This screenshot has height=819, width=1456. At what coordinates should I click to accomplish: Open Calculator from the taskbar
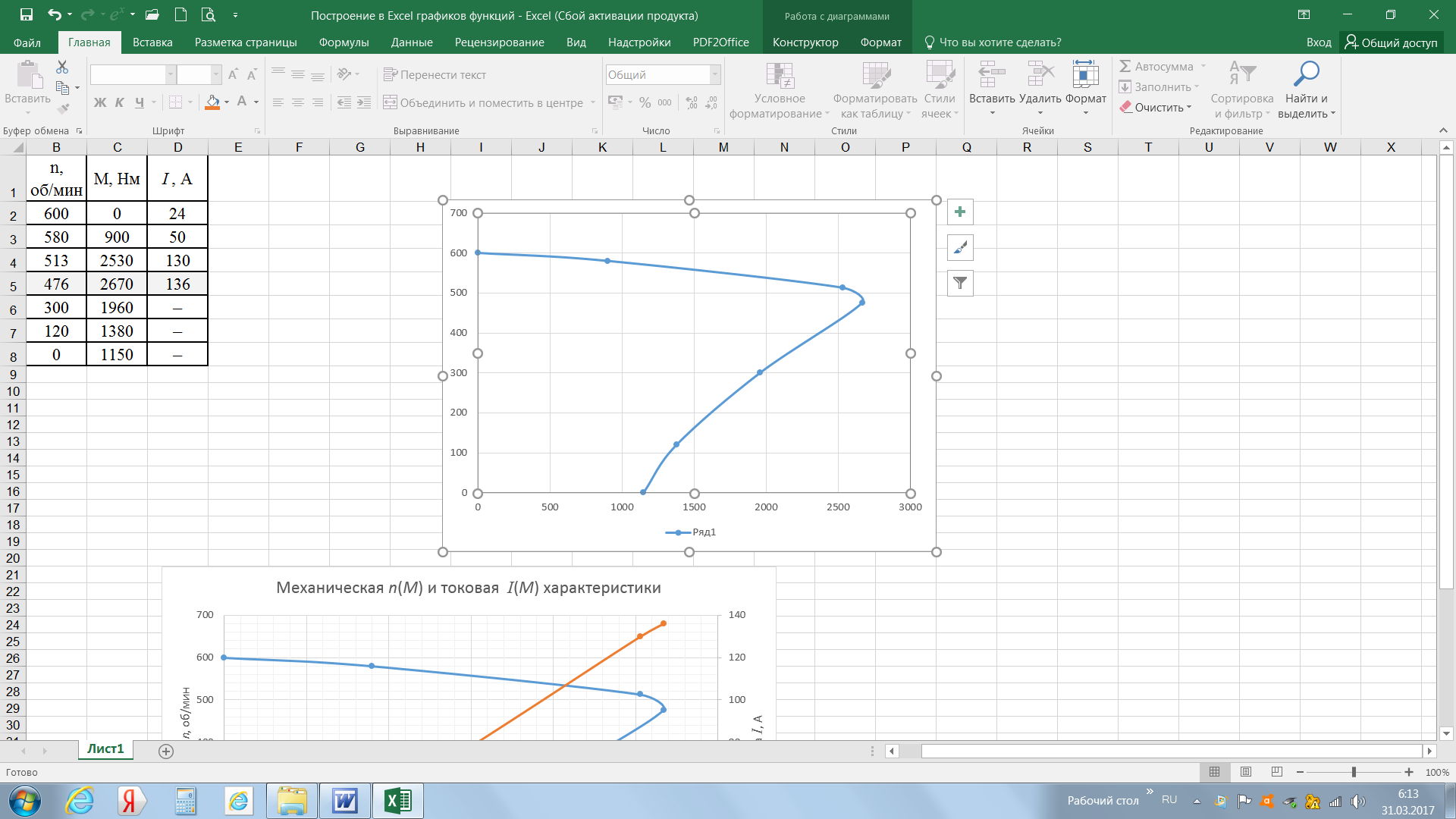[185, 801]
